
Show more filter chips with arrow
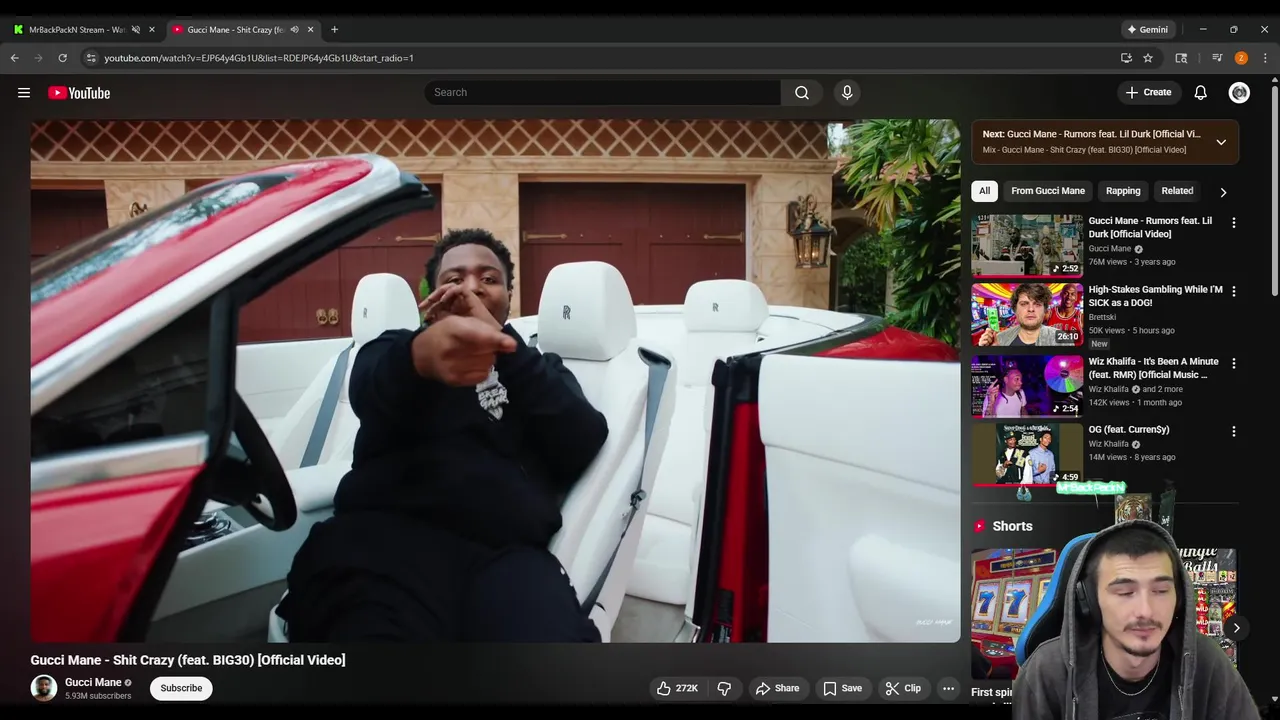[1223, 192]
